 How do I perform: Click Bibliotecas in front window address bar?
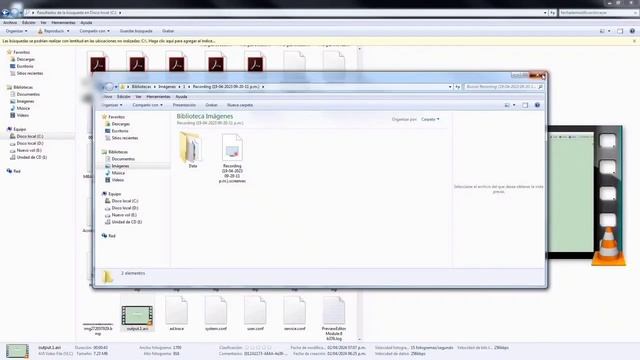[x=141, y=87]
